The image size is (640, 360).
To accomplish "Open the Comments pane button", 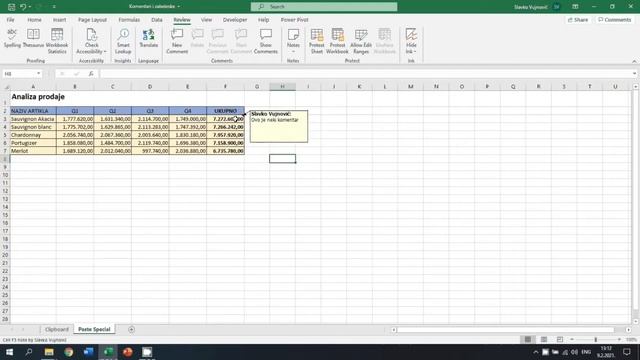I will (x=614, y=20).
